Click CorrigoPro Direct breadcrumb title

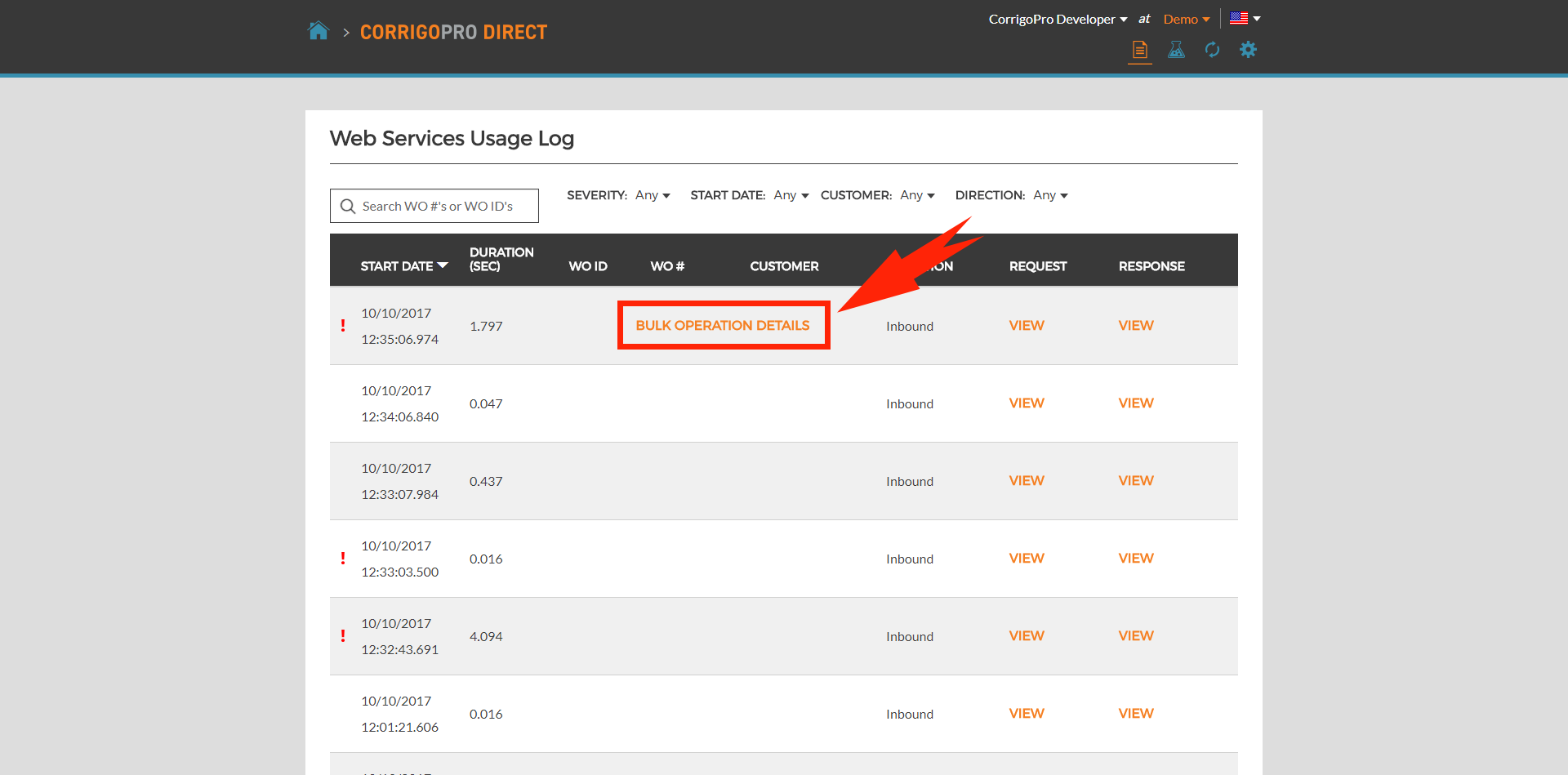coord(453,32)
